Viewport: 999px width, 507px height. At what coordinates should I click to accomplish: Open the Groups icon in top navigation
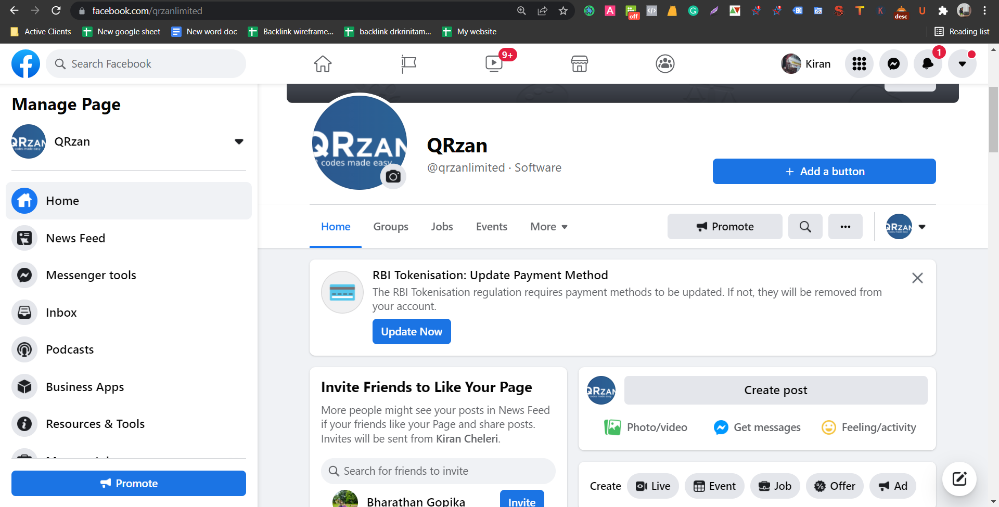(x=665, y=64)
